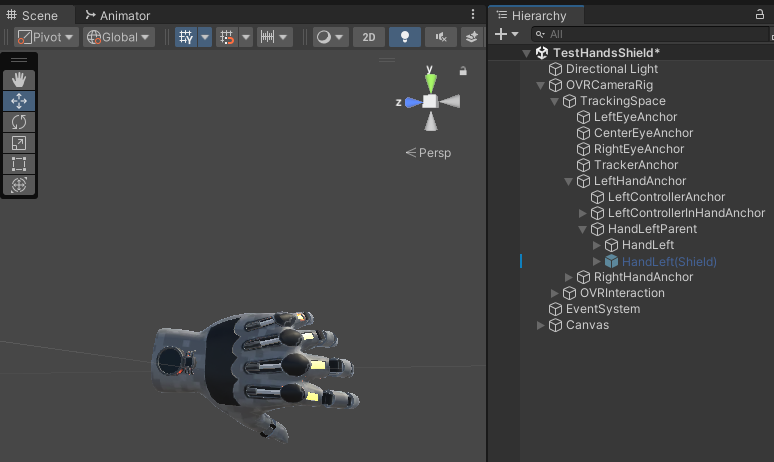Viewport: 774px width, 462px height.
Task: Toggle scene effects button
Action: (472, 37)
